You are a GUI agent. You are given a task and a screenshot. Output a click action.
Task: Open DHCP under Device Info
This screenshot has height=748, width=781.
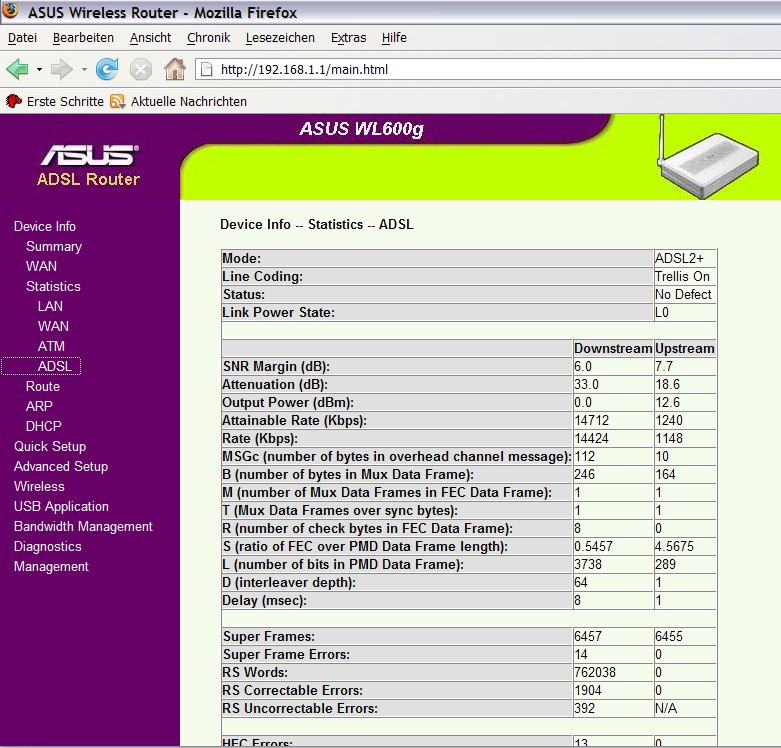coord(44,426)
